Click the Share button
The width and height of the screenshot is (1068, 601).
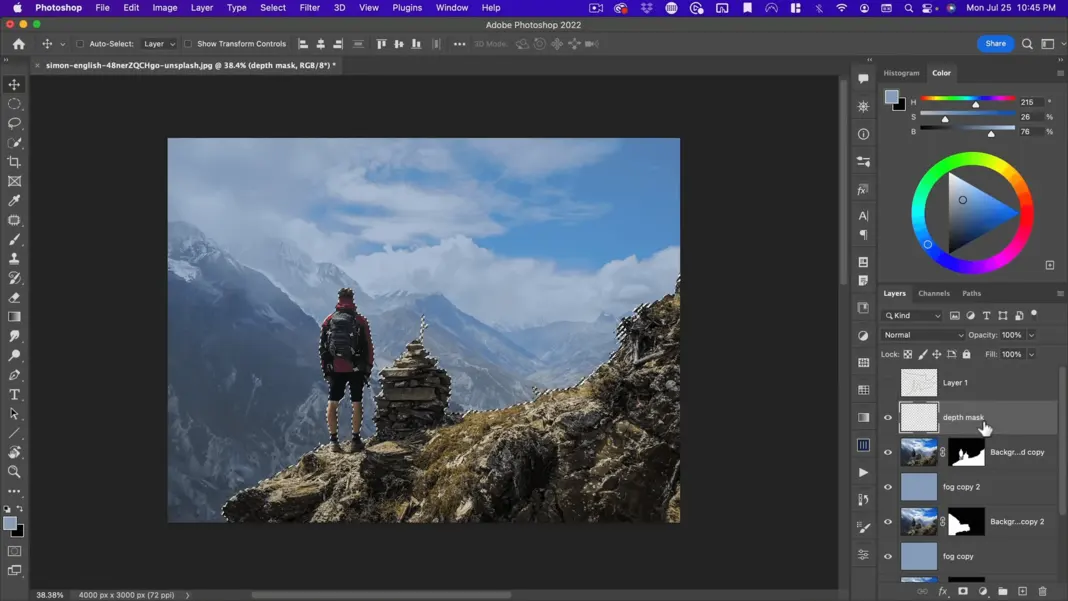coord(995,44)
